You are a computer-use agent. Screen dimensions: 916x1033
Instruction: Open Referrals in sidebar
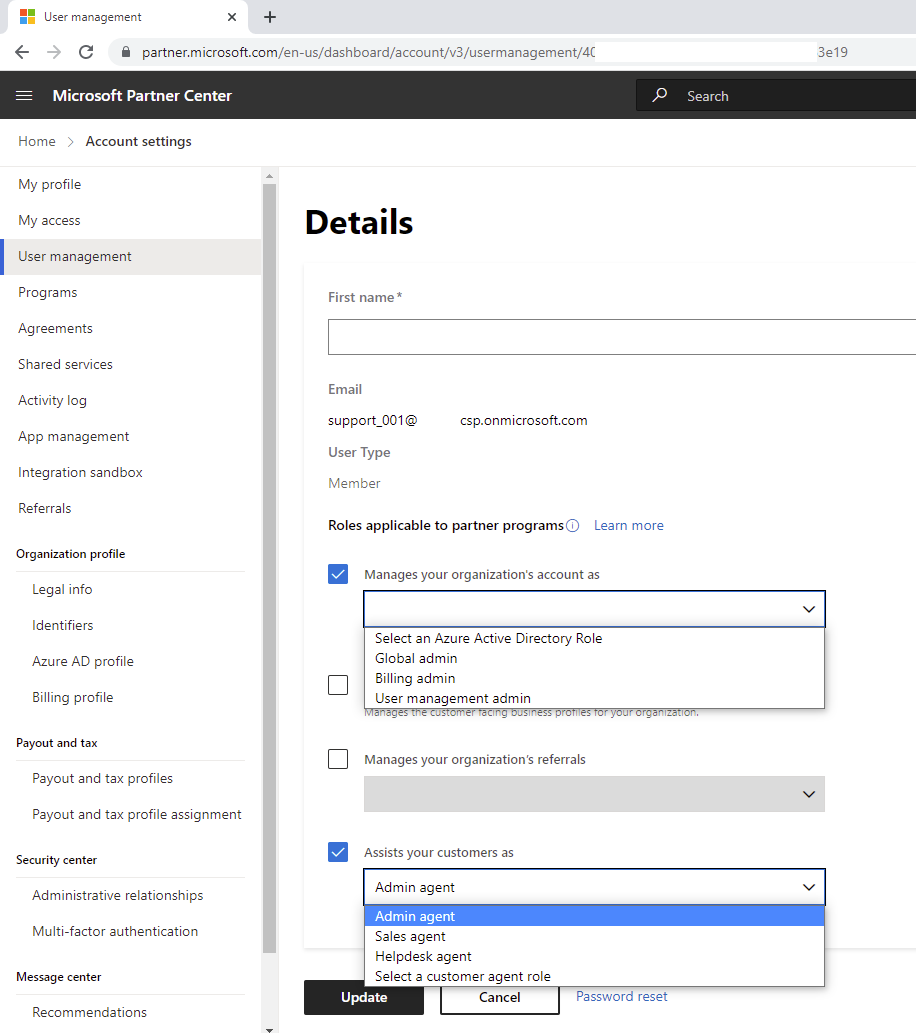pos(45,509)
